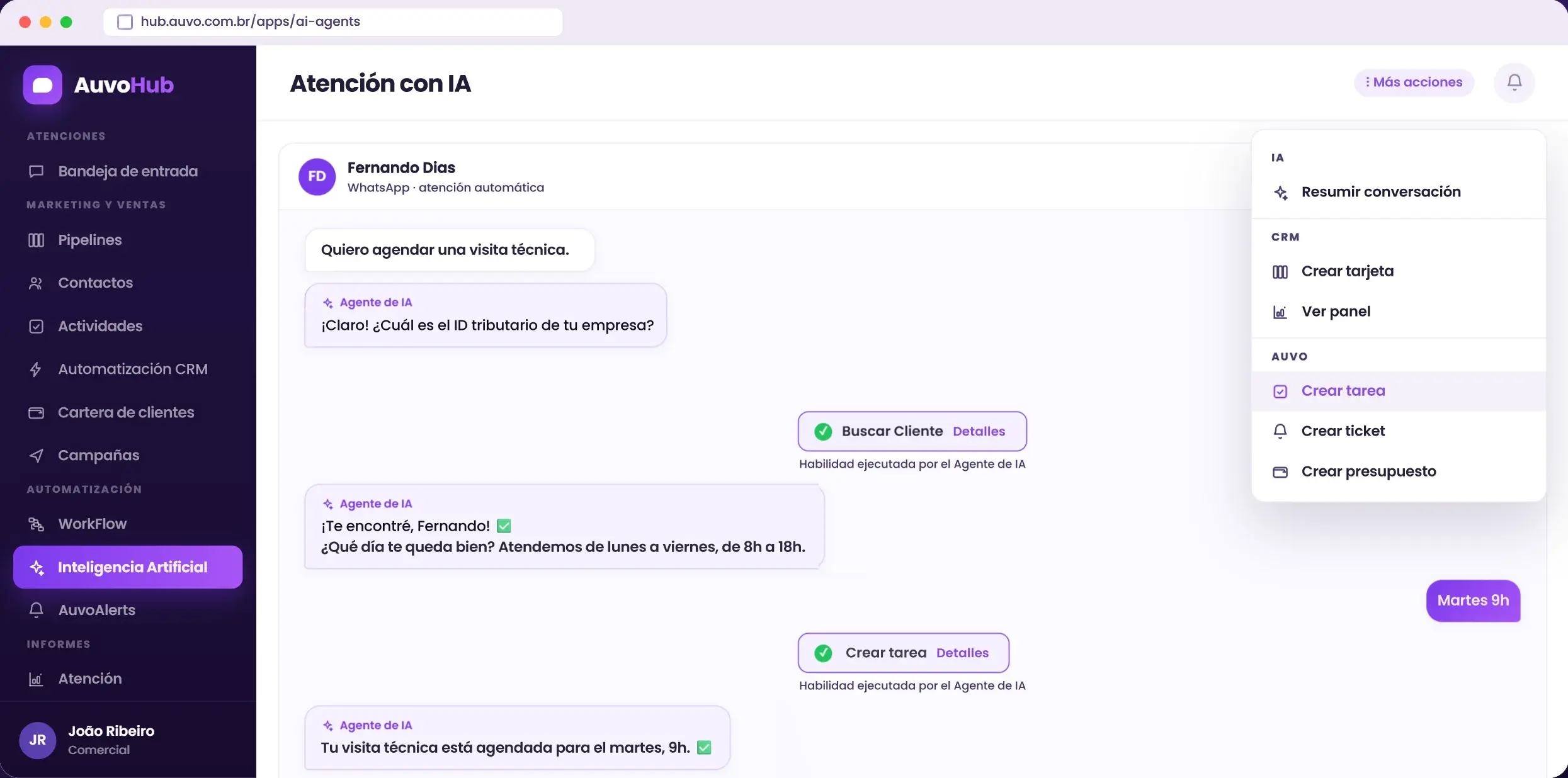1568x778 pixels.
Task: Go to Inteligencia Artificial in sidebar
Action: click(128, 567)
